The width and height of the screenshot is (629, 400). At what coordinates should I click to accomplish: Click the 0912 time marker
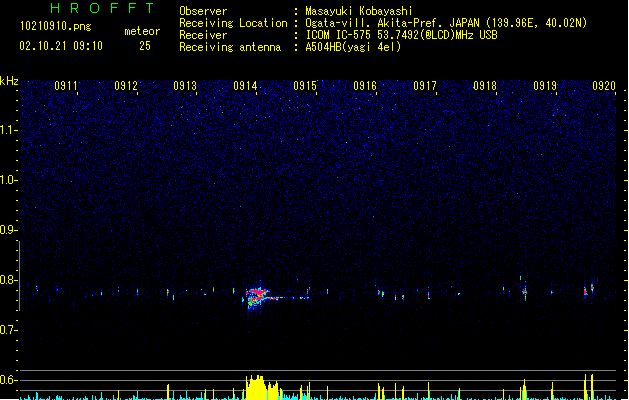coord(126,86)
